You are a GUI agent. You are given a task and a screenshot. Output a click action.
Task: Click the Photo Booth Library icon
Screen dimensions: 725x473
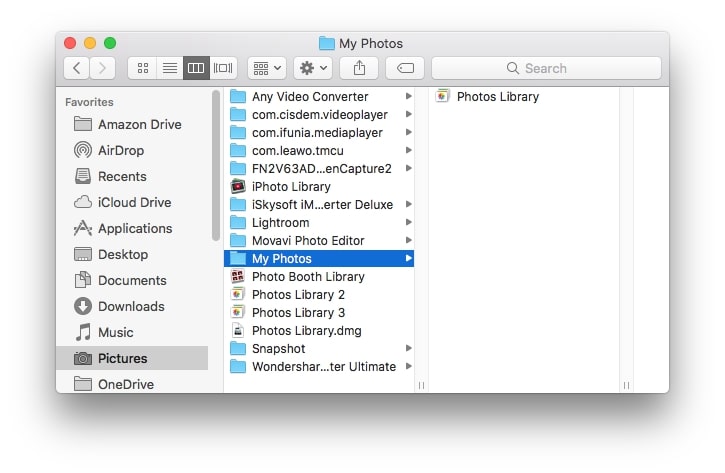238,276
